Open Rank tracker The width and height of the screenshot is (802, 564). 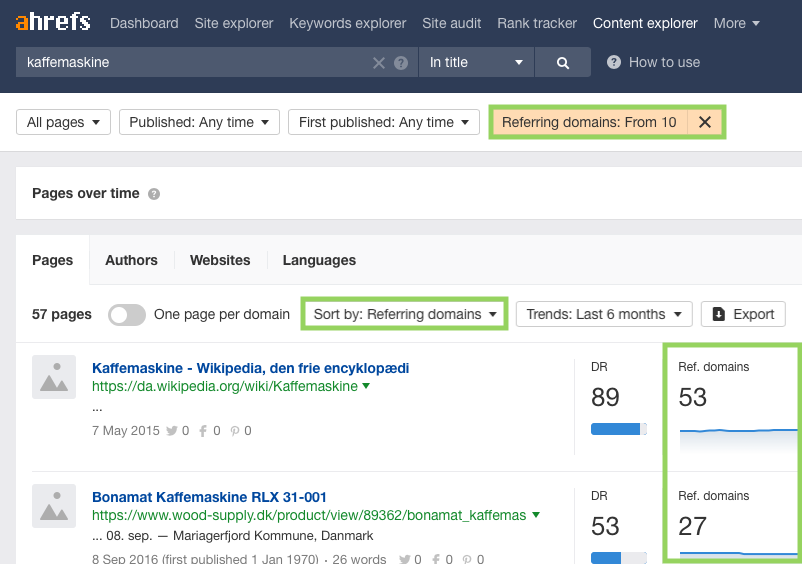(537, 23)
